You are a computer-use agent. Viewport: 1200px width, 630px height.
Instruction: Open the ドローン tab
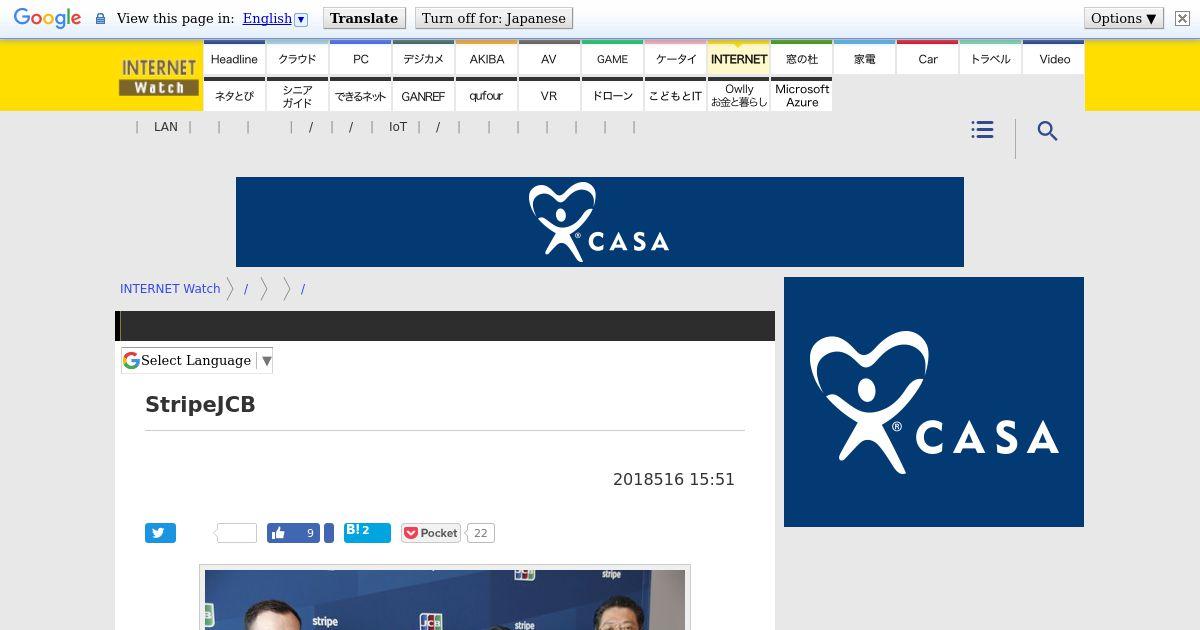(x=612, y=95)
